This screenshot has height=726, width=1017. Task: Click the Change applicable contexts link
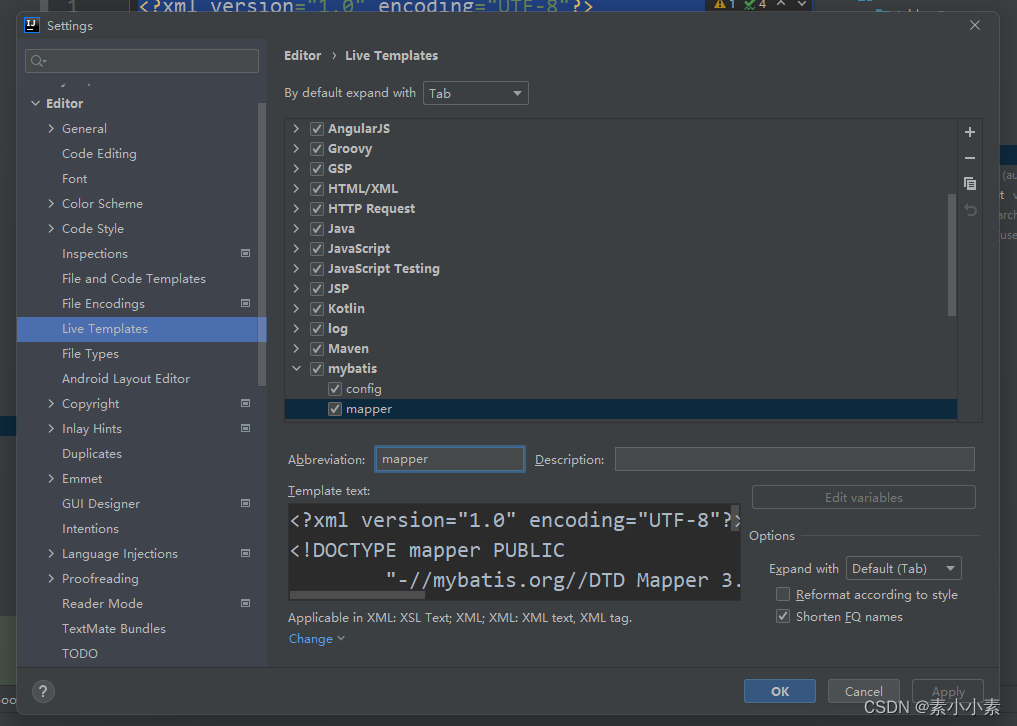(x=317, y=638)
